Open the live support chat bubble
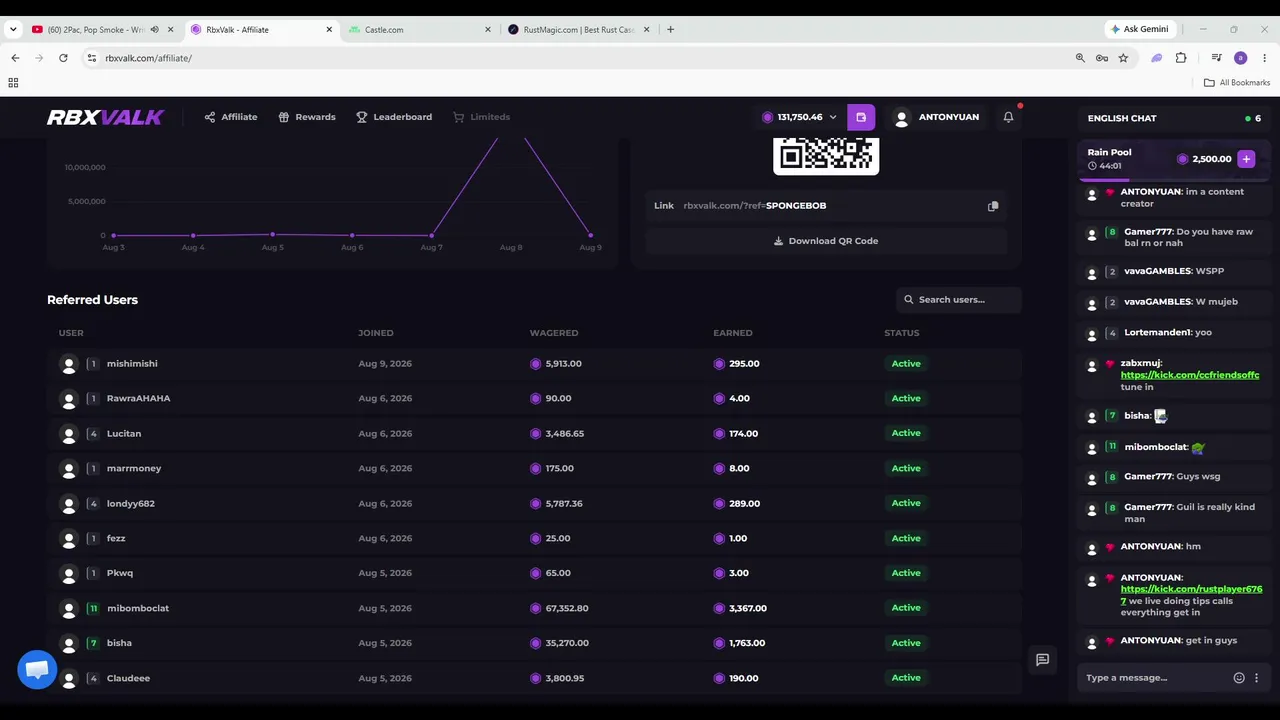 (37, 670)
